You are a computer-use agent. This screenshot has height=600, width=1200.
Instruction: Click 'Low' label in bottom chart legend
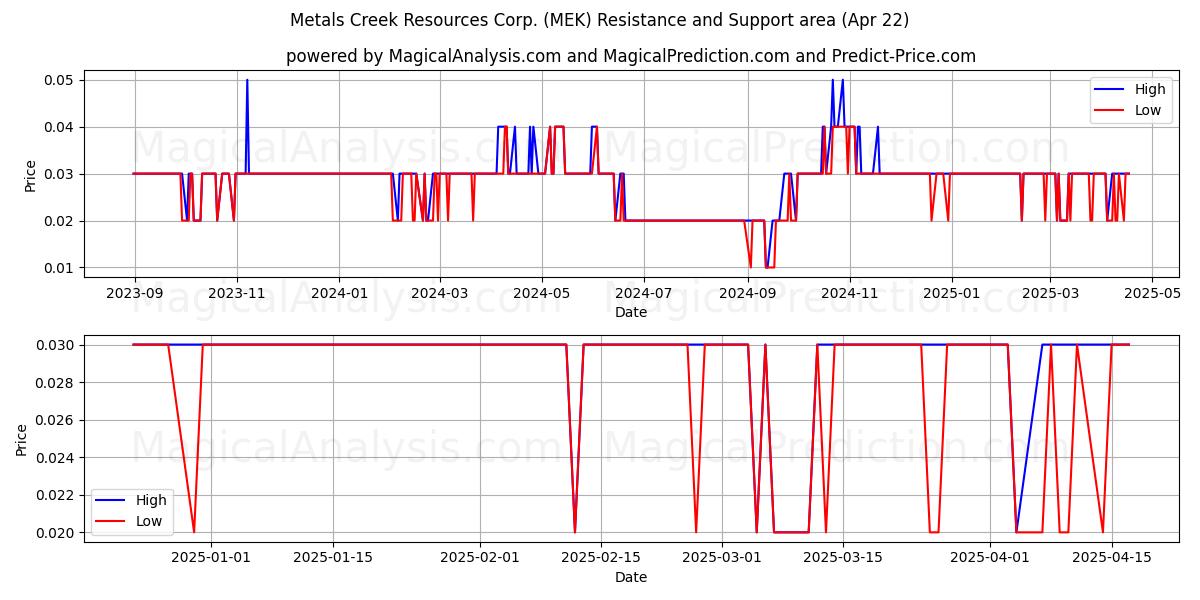(x=149, y=521)
